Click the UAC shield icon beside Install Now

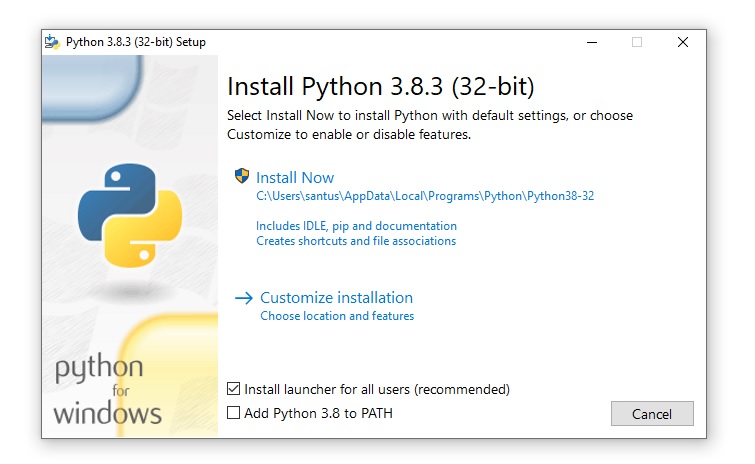tap(242, 176)
